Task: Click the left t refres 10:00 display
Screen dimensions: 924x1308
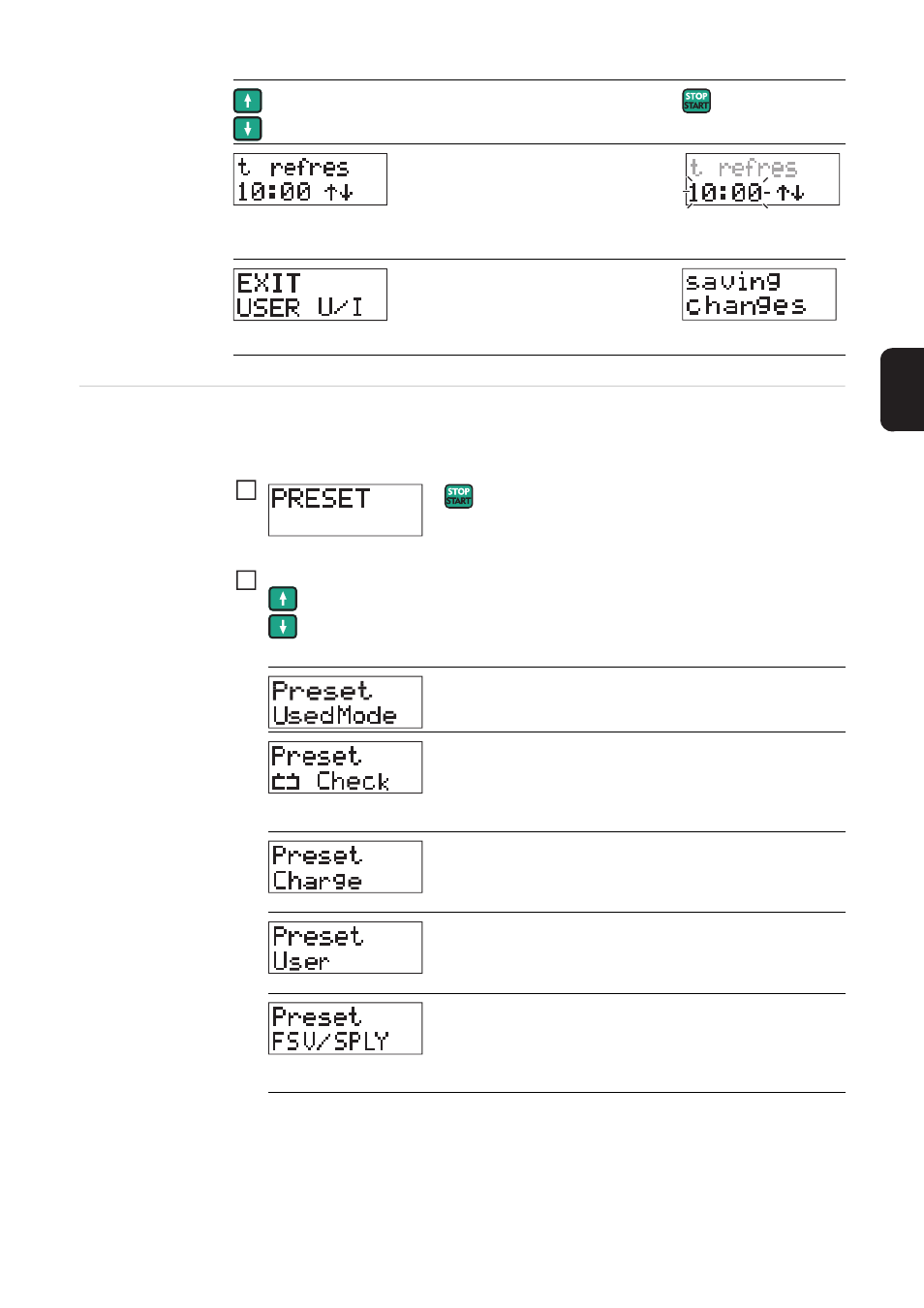Action: coord(310,179)
